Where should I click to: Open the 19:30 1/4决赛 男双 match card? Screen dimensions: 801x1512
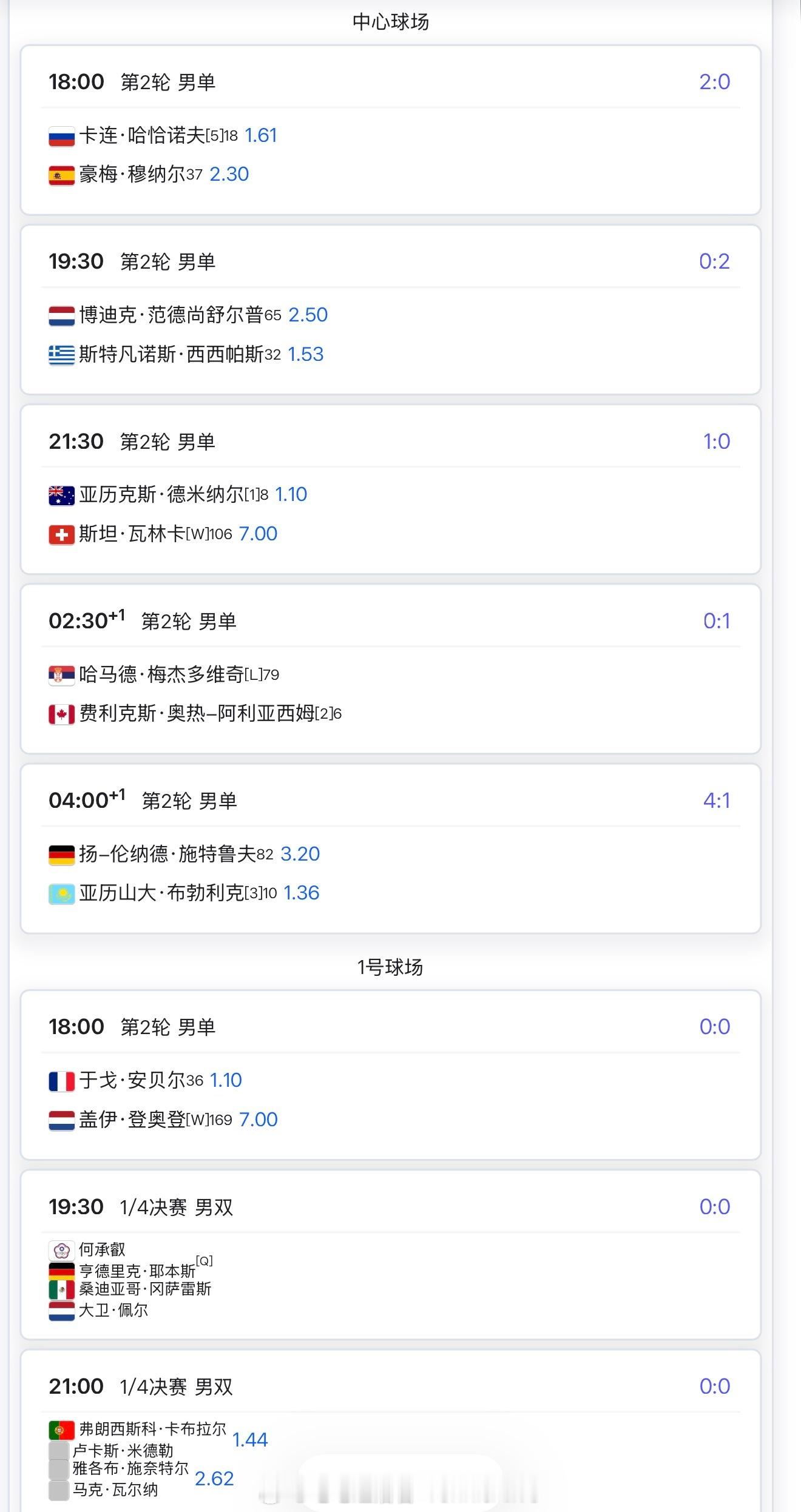(x=390, y=1255)
